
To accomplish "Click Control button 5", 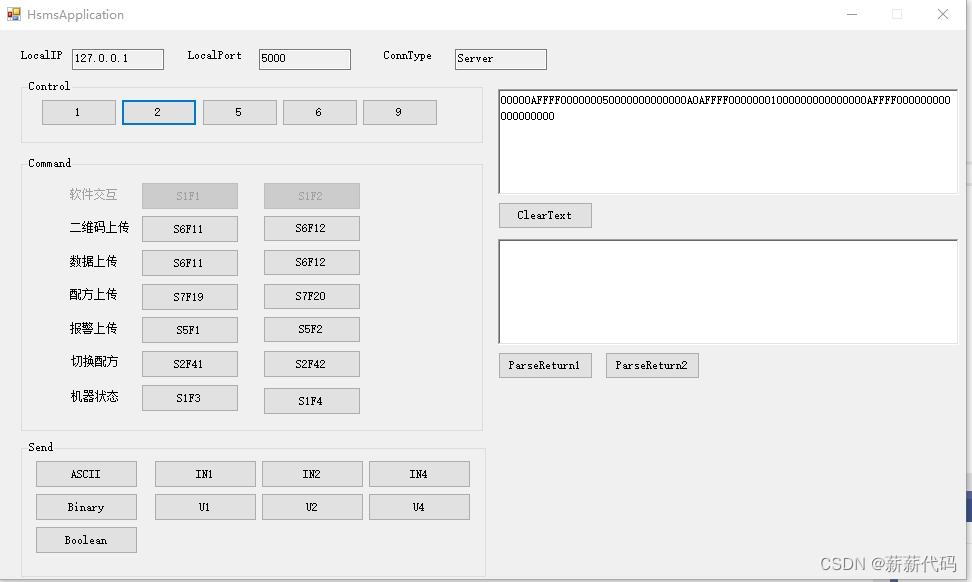I will pos(239,112).
